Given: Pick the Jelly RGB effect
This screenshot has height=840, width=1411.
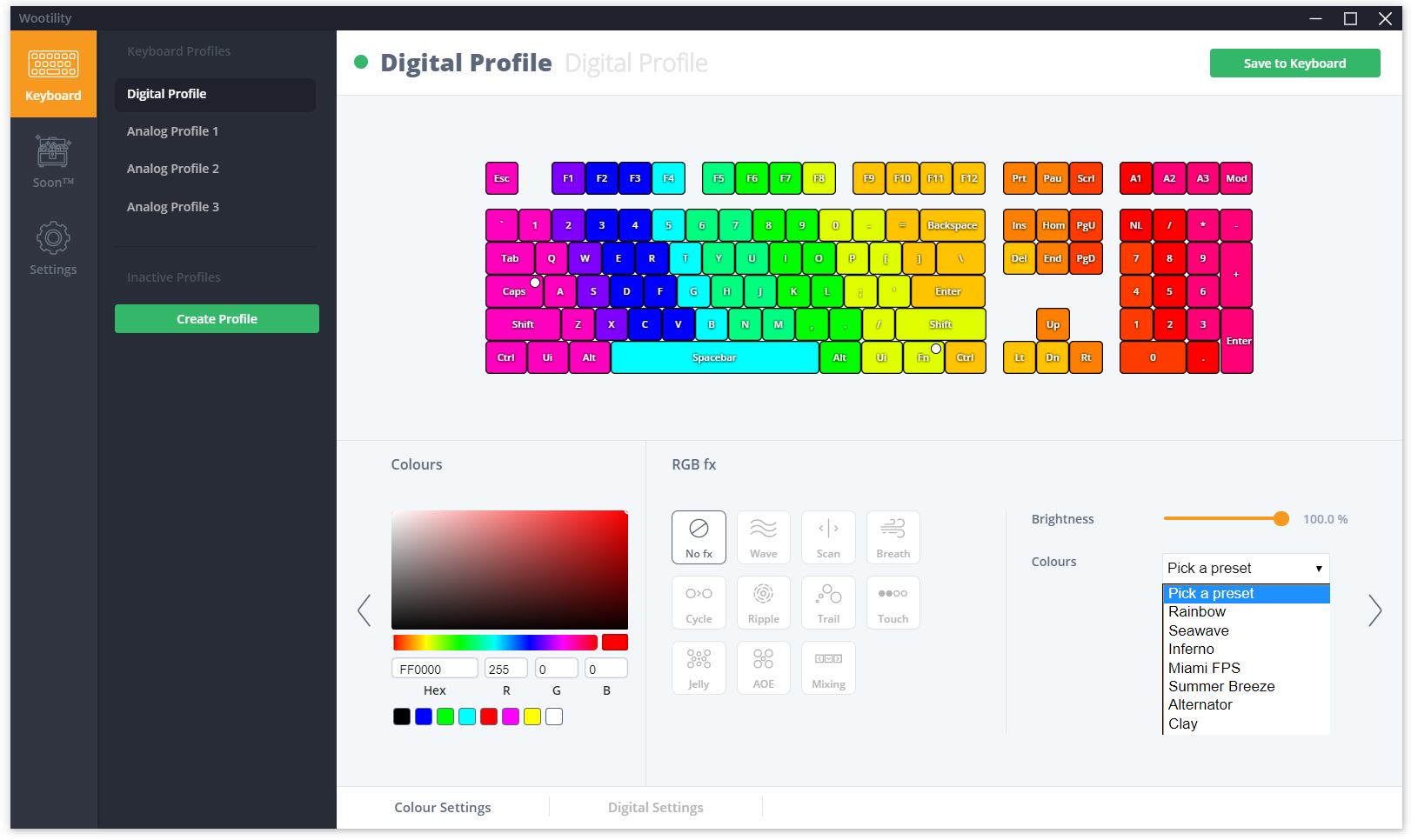Looking at the screenshot, I should [x=699, y=667].
